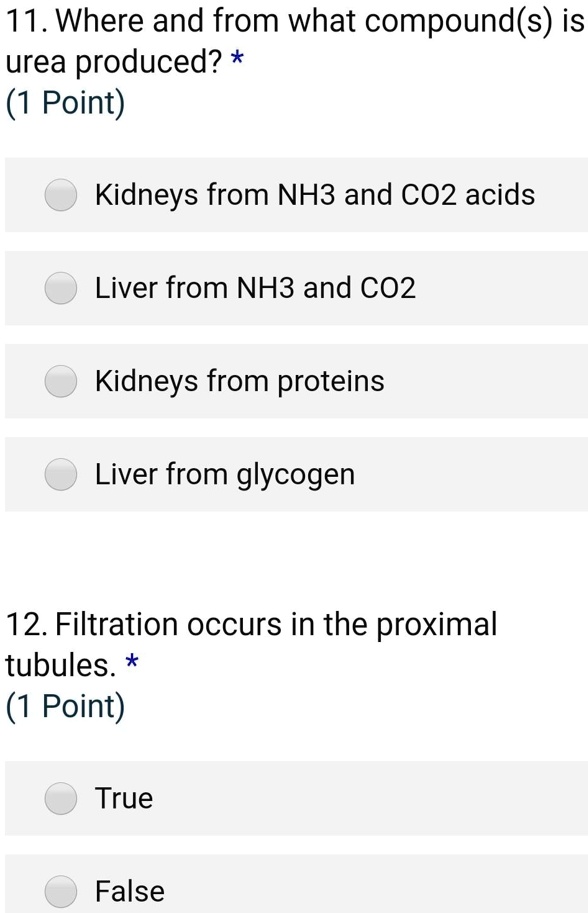Image resolution: width=588 pixels, height=913 pixels.
Task: Click the 'Kidneys from proteins' answer row
Action: point(294,381)
